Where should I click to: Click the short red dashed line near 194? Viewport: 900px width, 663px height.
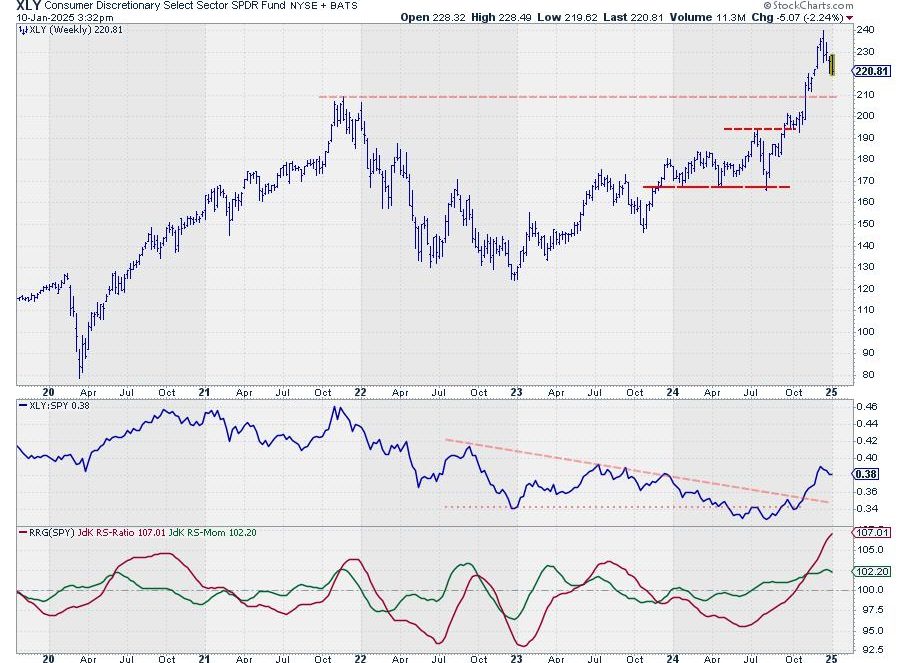click(759, 129)
